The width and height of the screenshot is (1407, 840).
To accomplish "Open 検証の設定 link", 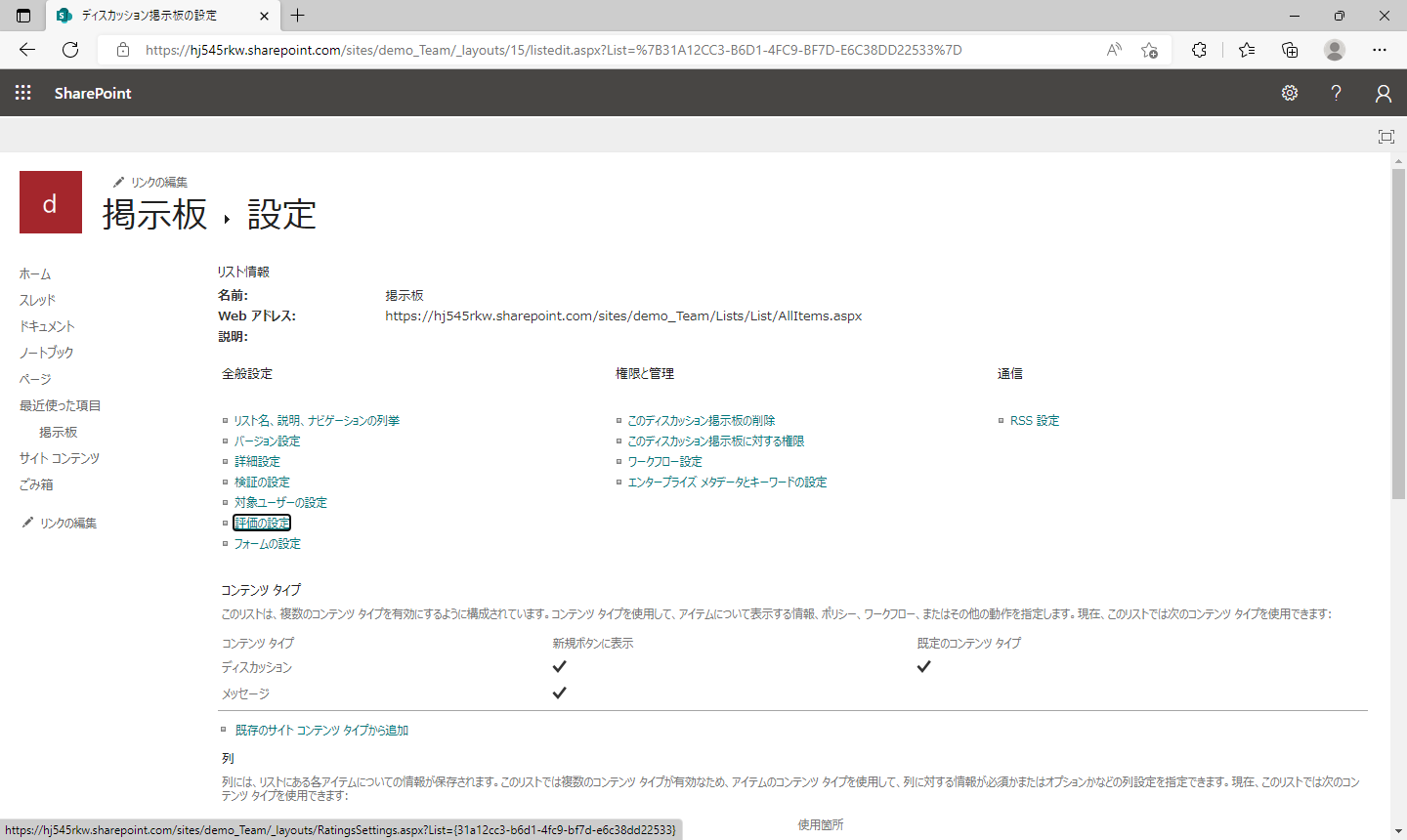I will (262, 482).
